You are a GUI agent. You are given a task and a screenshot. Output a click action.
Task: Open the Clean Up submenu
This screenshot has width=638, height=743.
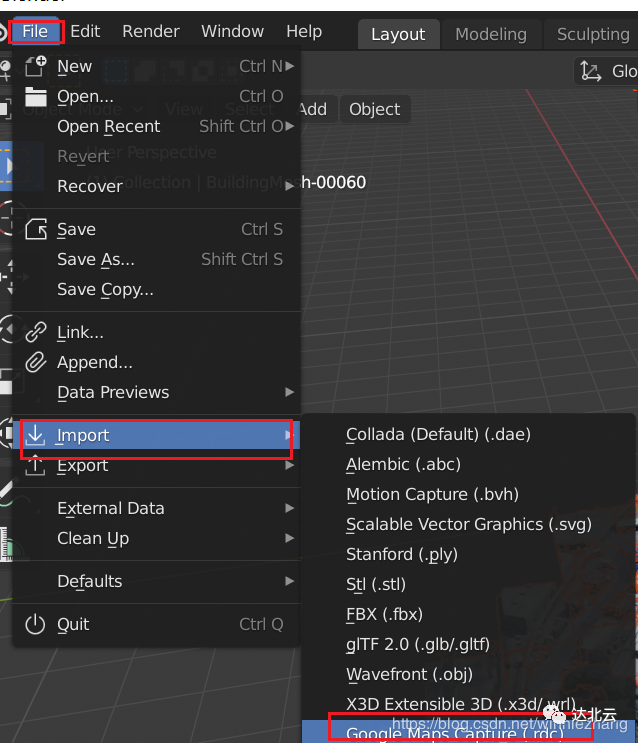point(93,538)
